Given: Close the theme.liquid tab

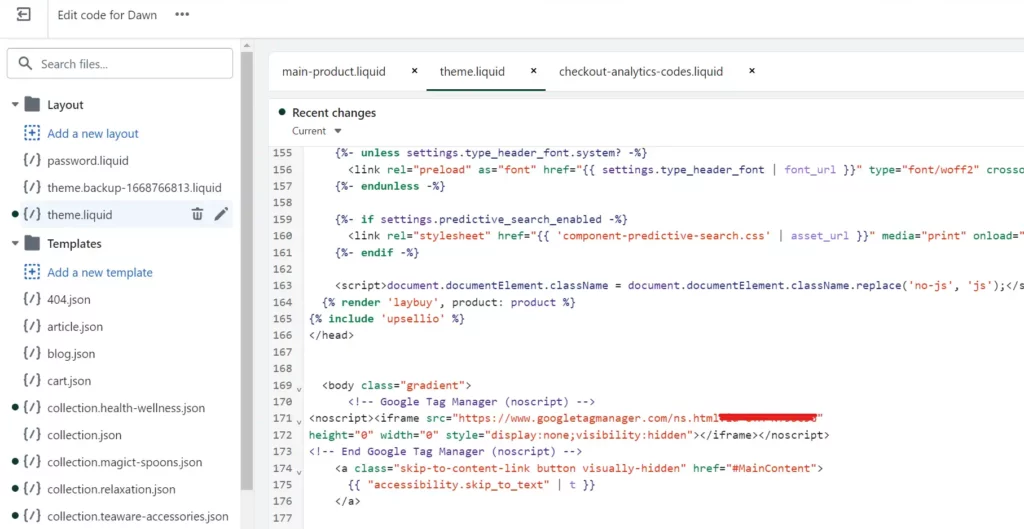Looking at the screenshot, I should click(x=534, y=71).
